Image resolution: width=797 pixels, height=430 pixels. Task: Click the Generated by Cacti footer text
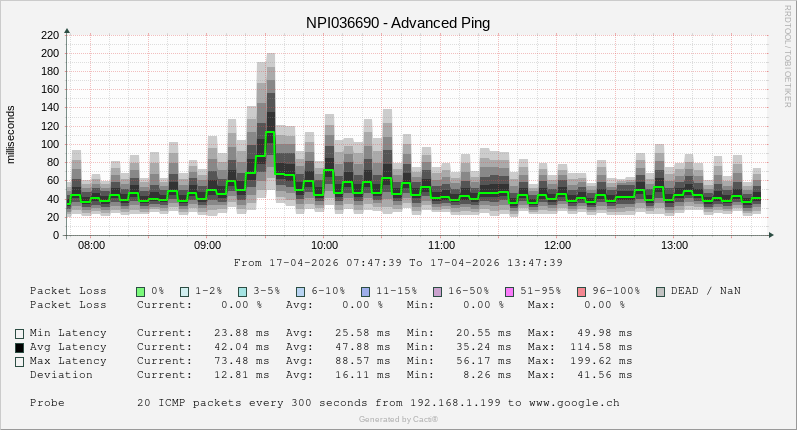tap(398, 419)
